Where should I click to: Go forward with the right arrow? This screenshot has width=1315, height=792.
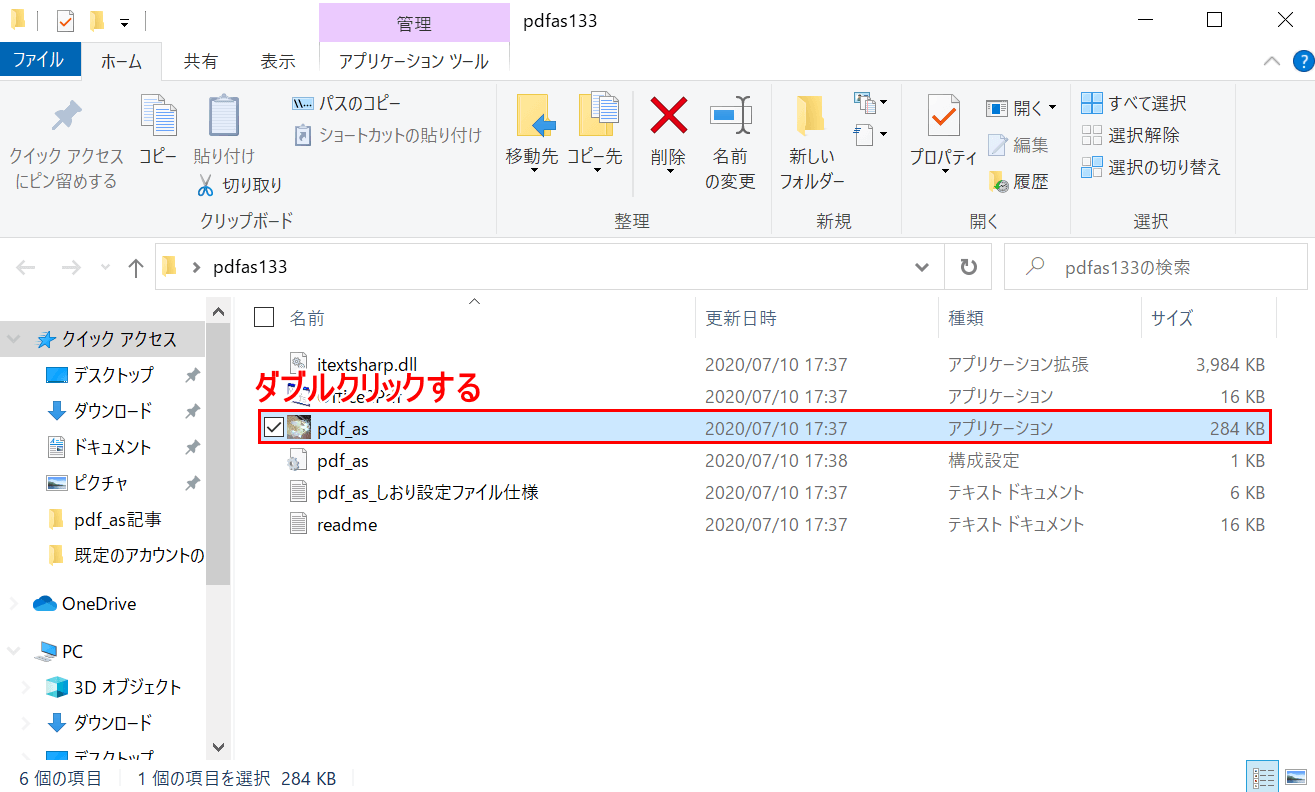point(71,268)
